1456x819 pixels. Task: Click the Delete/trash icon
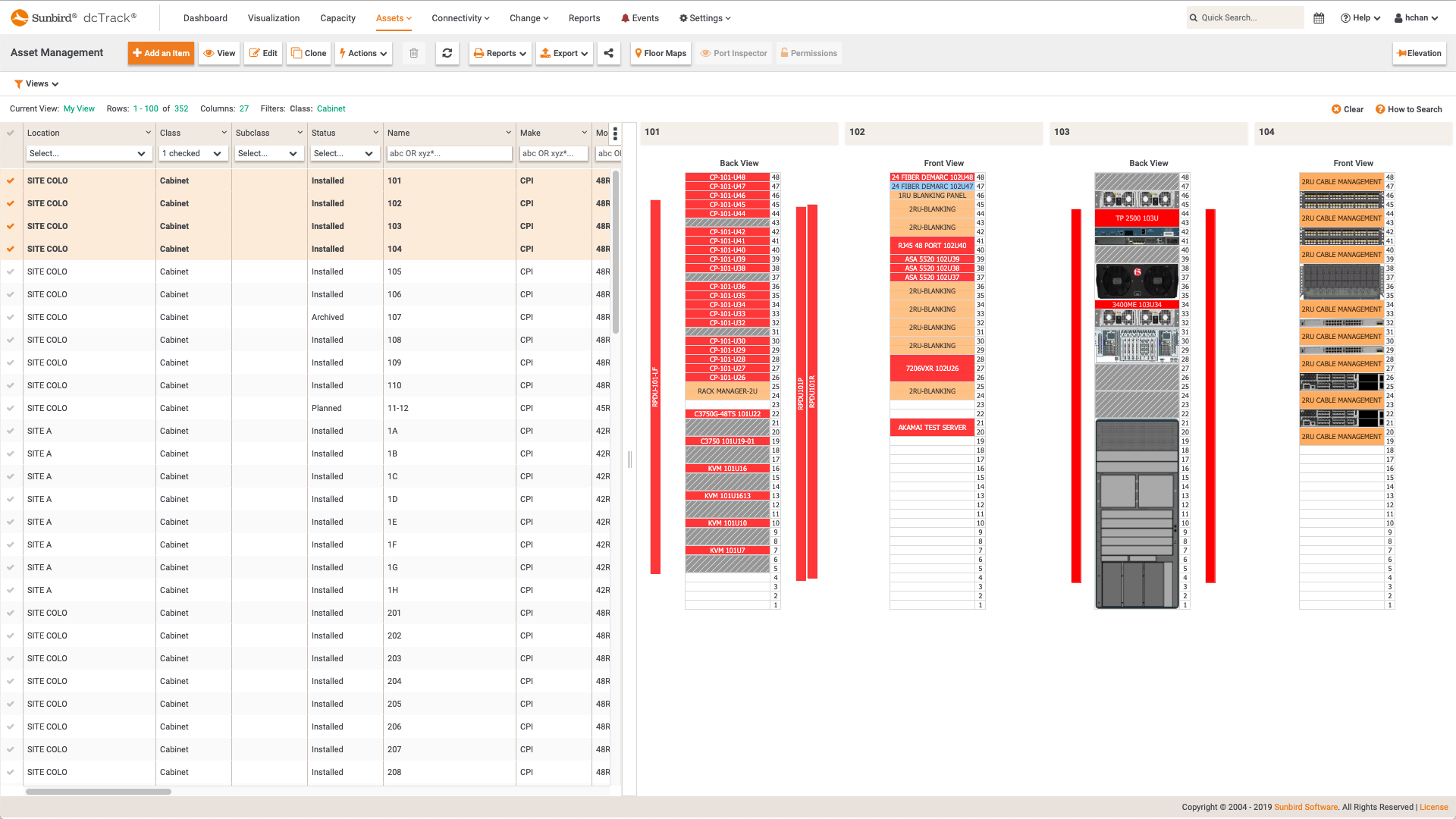coord(413,53)
